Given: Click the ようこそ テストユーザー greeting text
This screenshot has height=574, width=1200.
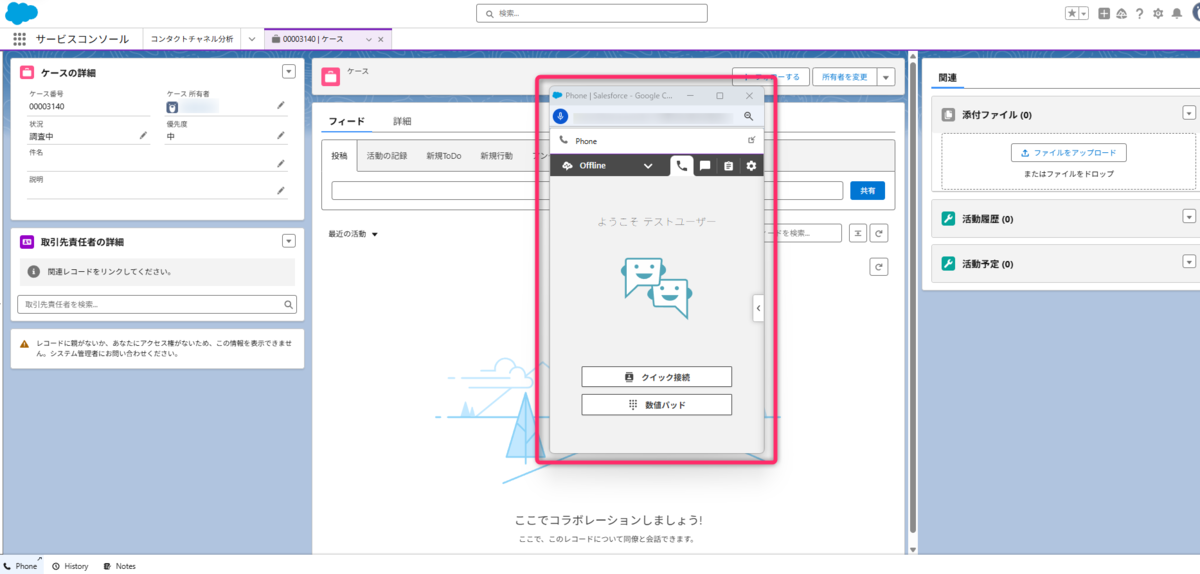Looking at the screenshot, I should 656,221.
